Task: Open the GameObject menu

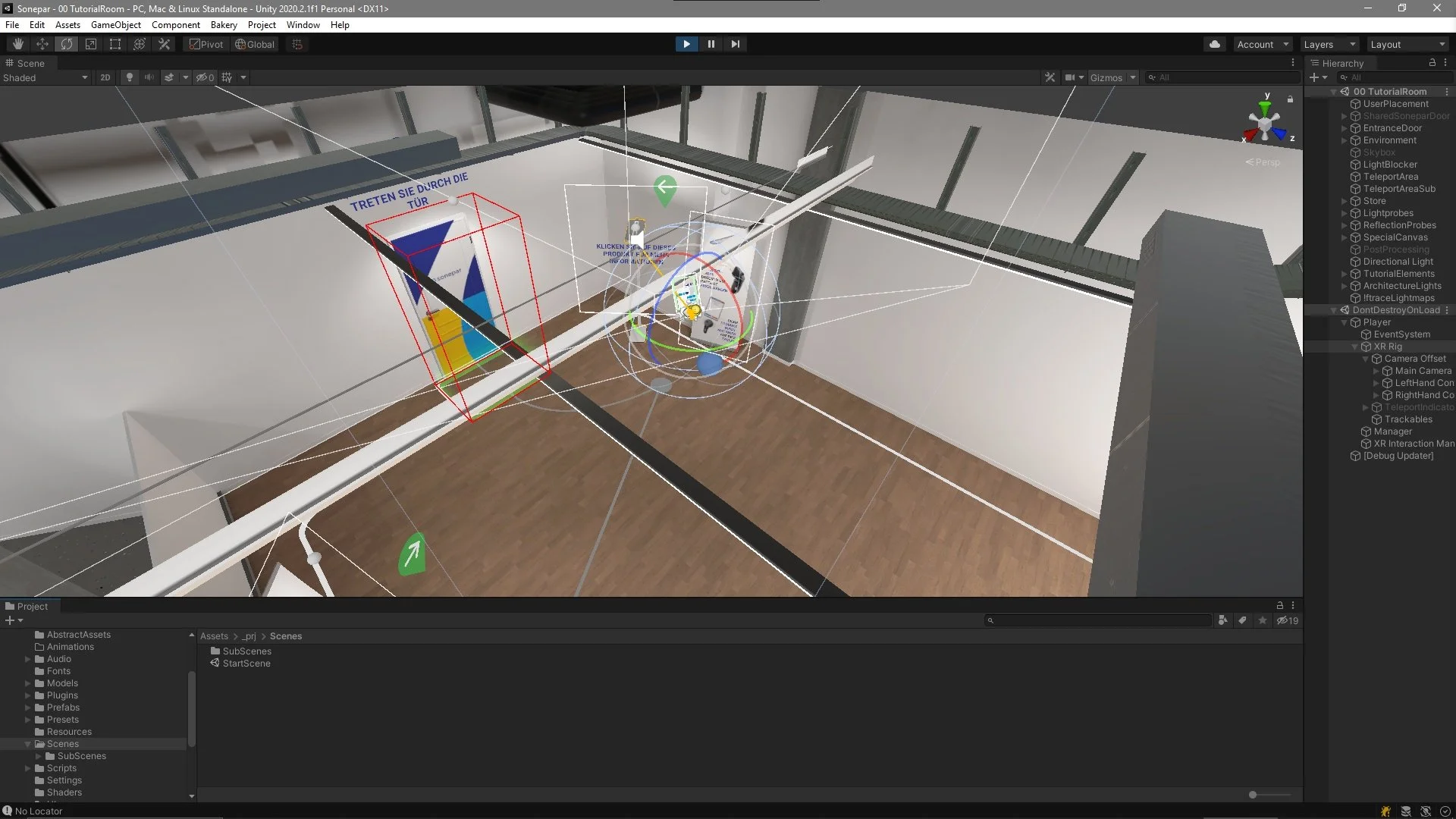Action: click(x=115, y=25)
